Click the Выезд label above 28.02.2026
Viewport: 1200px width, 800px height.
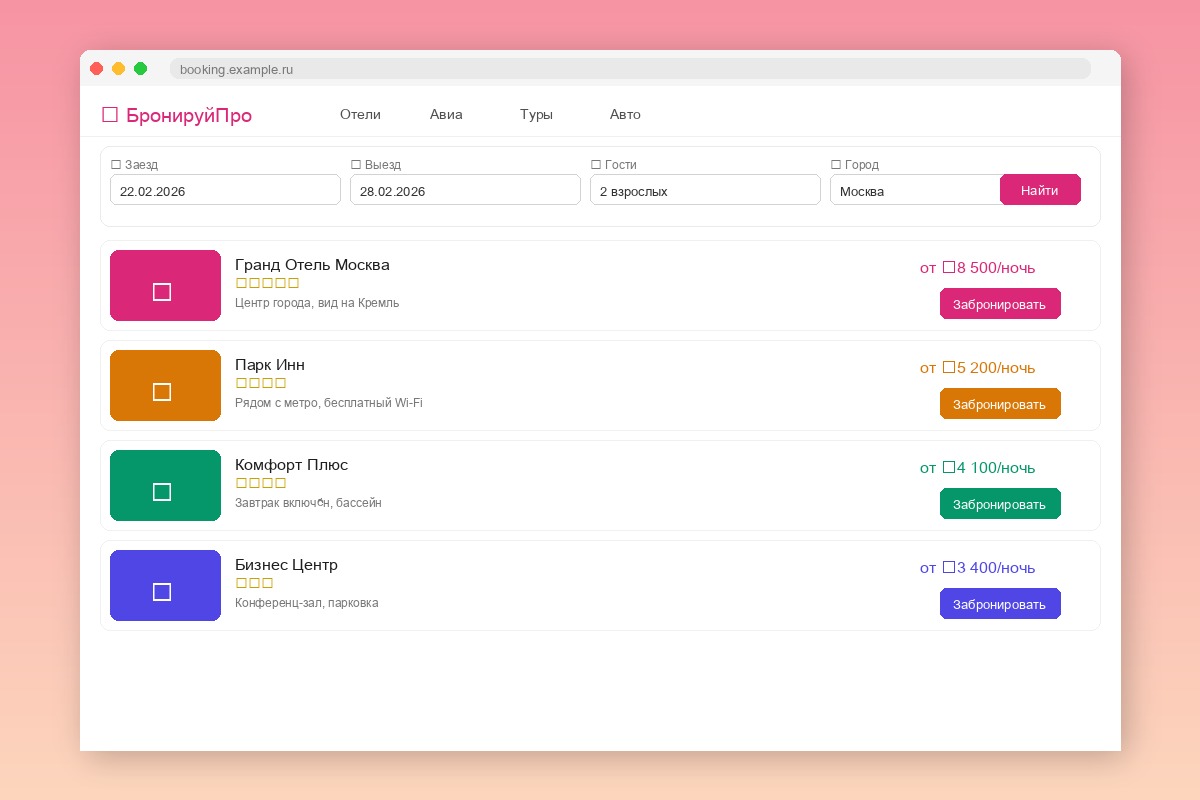(x=376, y=165)
